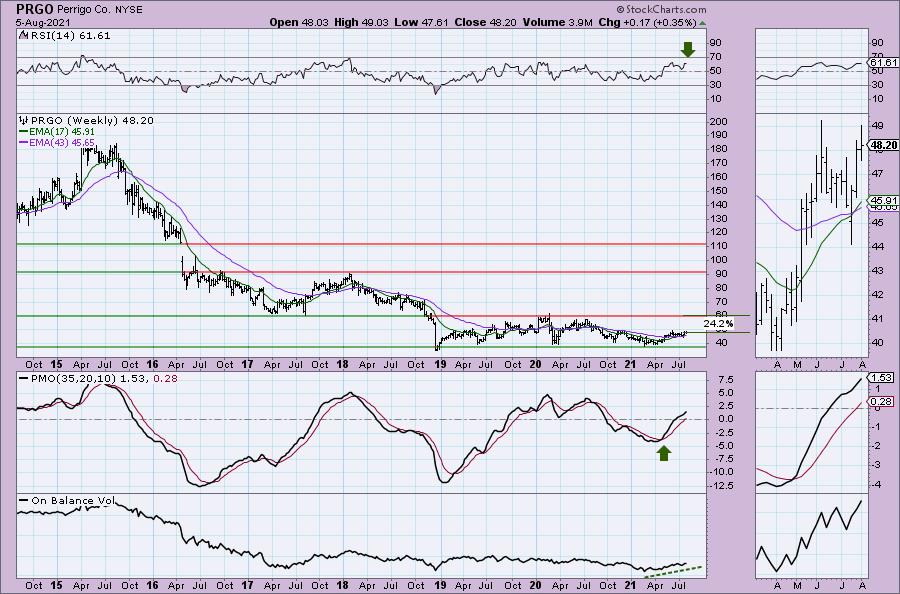Click the PRGO (Weekly) 48.20 legend label

92,121
